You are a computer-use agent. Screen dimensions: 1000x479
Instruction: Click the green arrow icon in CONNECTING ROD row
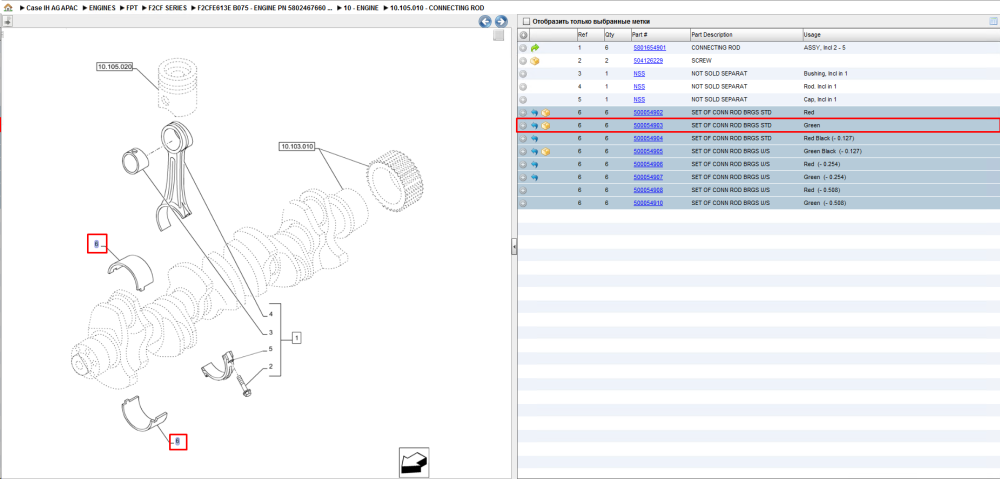pyautogui.click(x=535, y=48)
